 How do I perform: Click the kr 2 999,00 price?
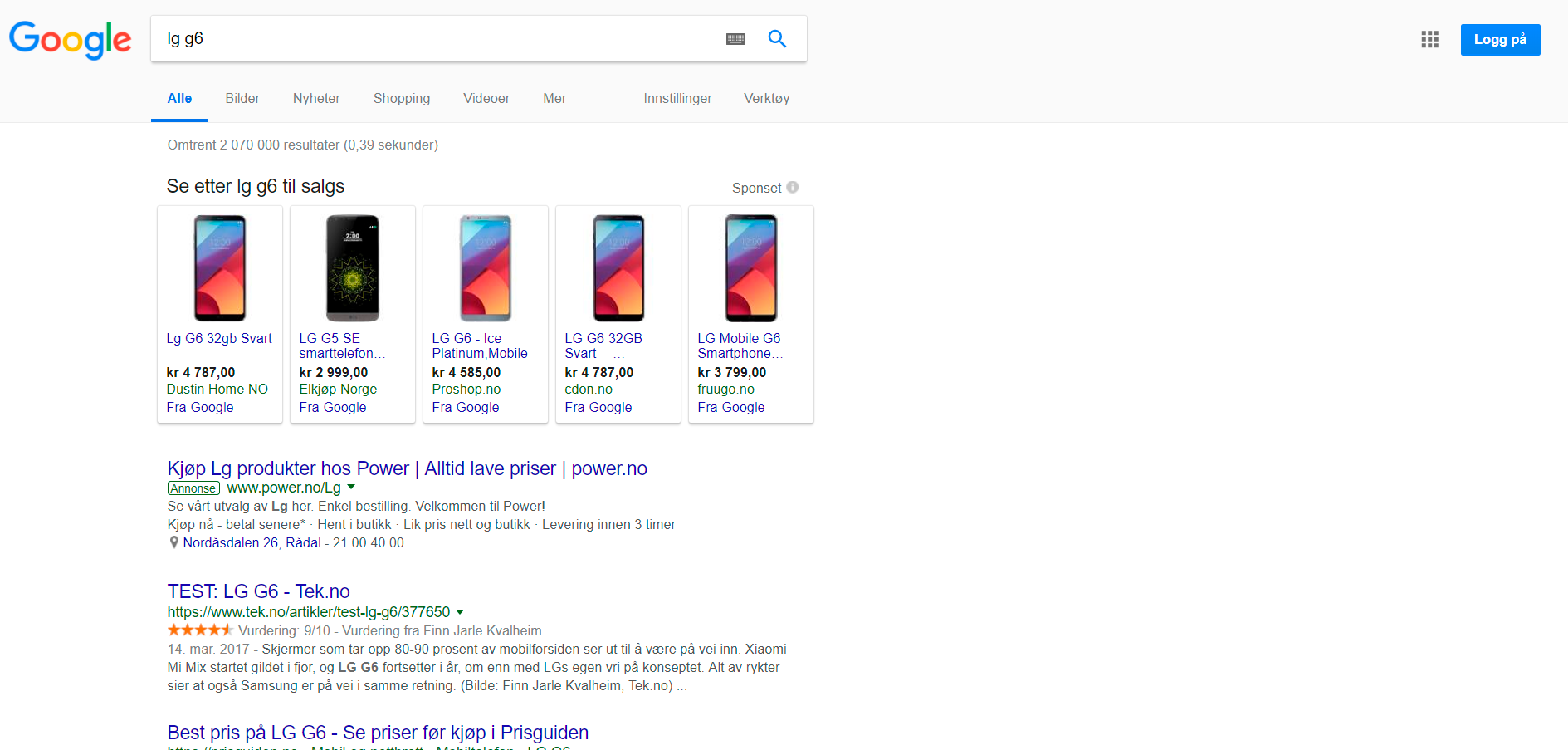(334, 372)
